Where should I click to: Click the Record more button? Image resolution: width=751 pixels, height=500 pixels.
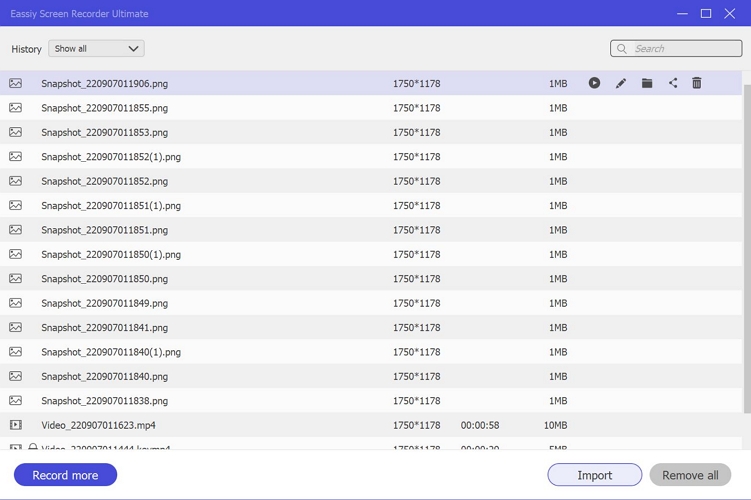click(65, 475)
